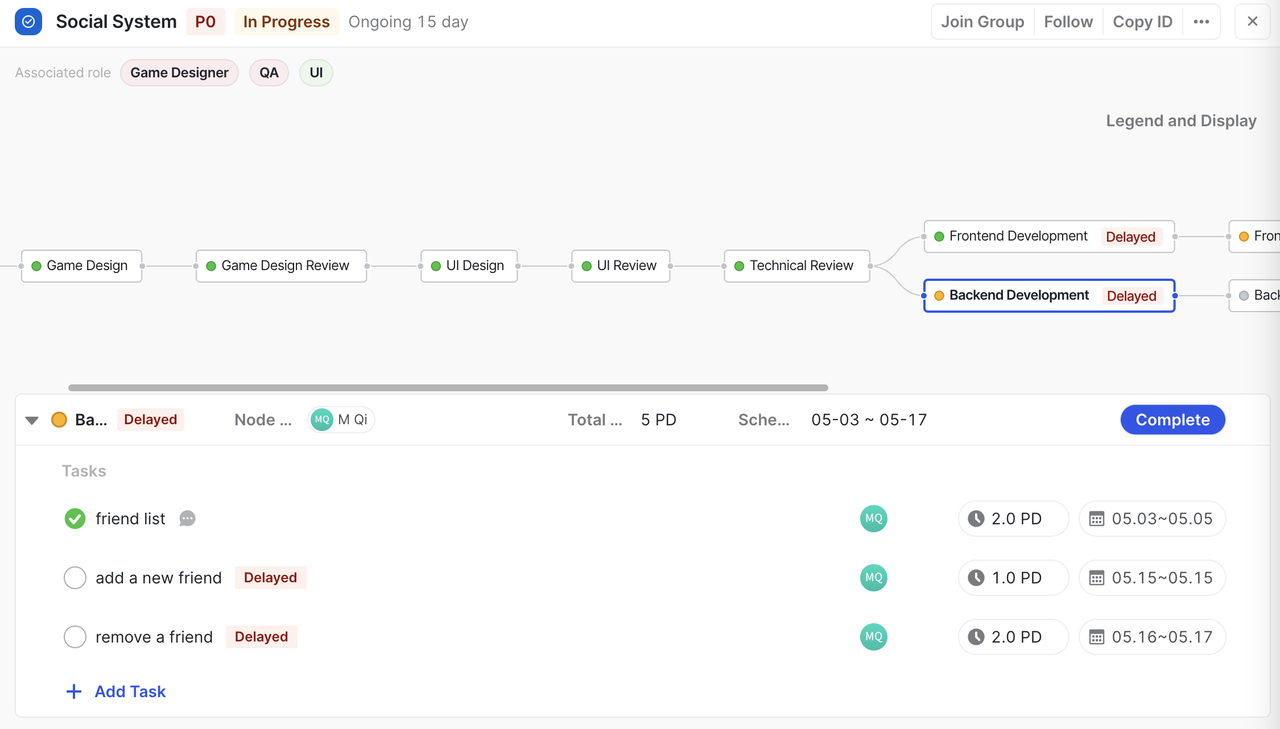Click the horizontal workflow scrollbar
Screen dimensions: 1280x729
(448, 388)
